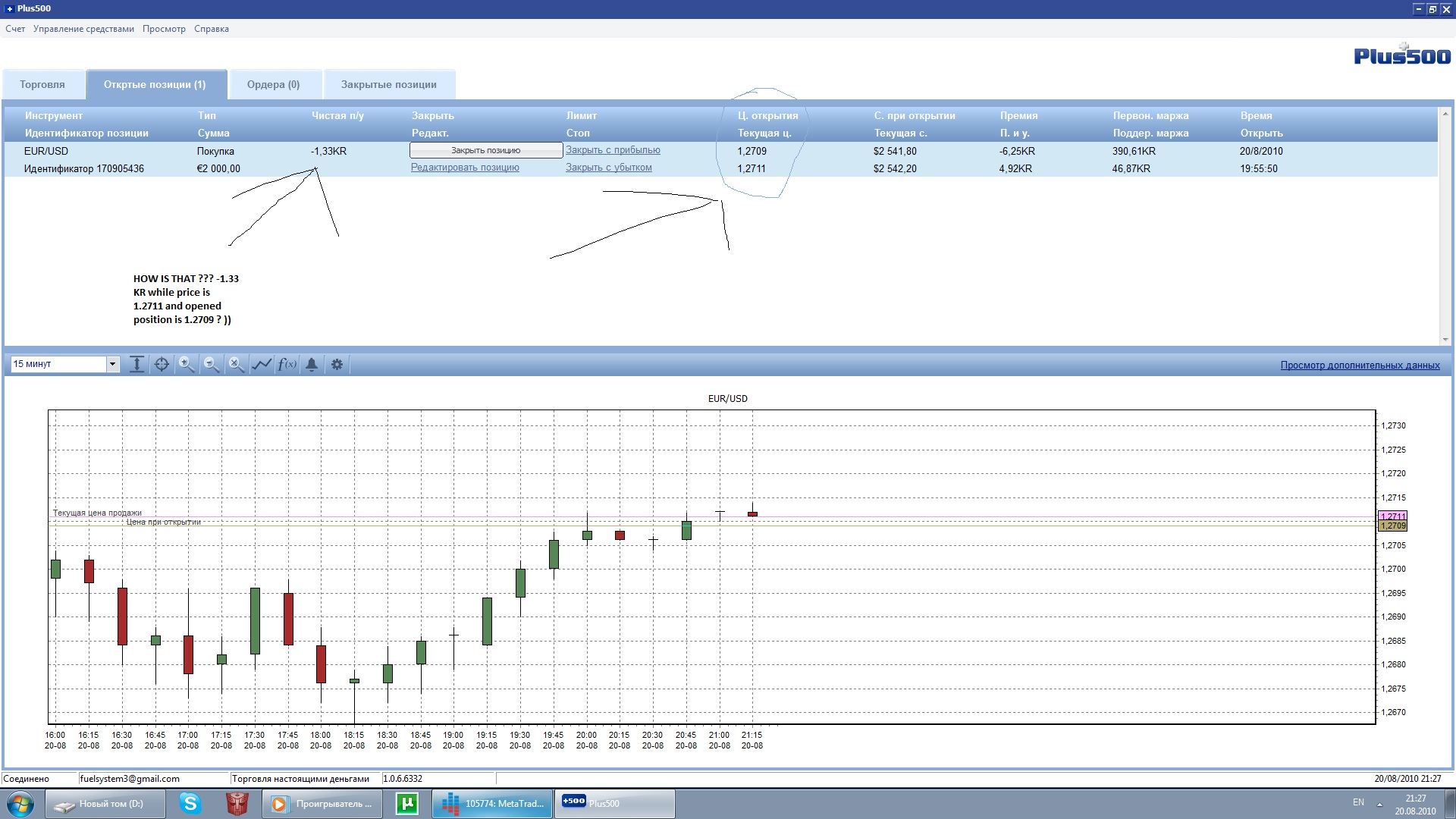Image resolution: width=1456 pixels, height=819 pixels.
Task: Open the Счет menu
Action: tap(15, 29)
